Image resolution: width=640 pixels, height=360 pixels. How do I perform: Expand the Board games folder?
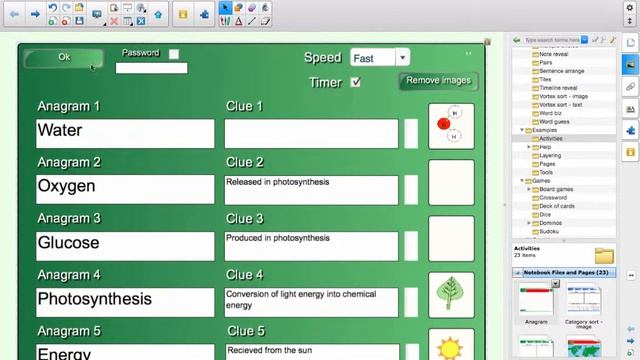[529, 189]
